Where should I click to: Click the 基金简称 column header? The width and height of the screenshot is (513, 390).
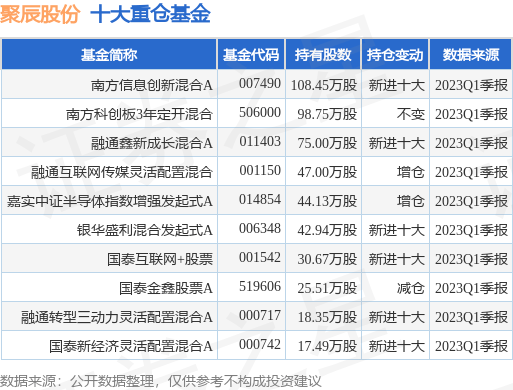pos(109,55)
